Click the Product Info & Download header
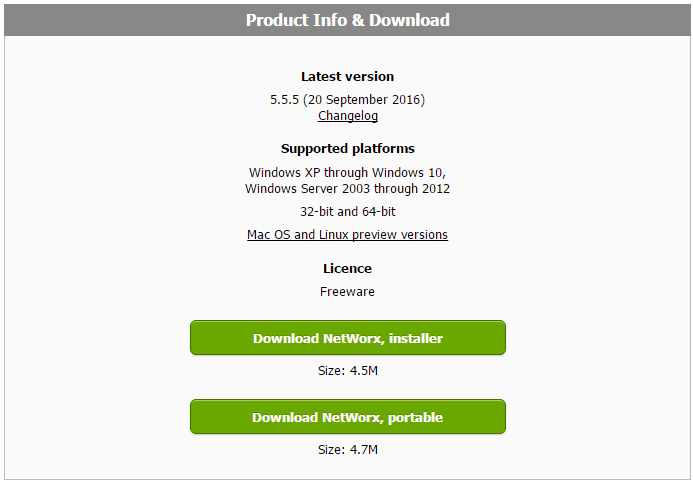Screen dimensions: 693x482 [x=347, y=20]
